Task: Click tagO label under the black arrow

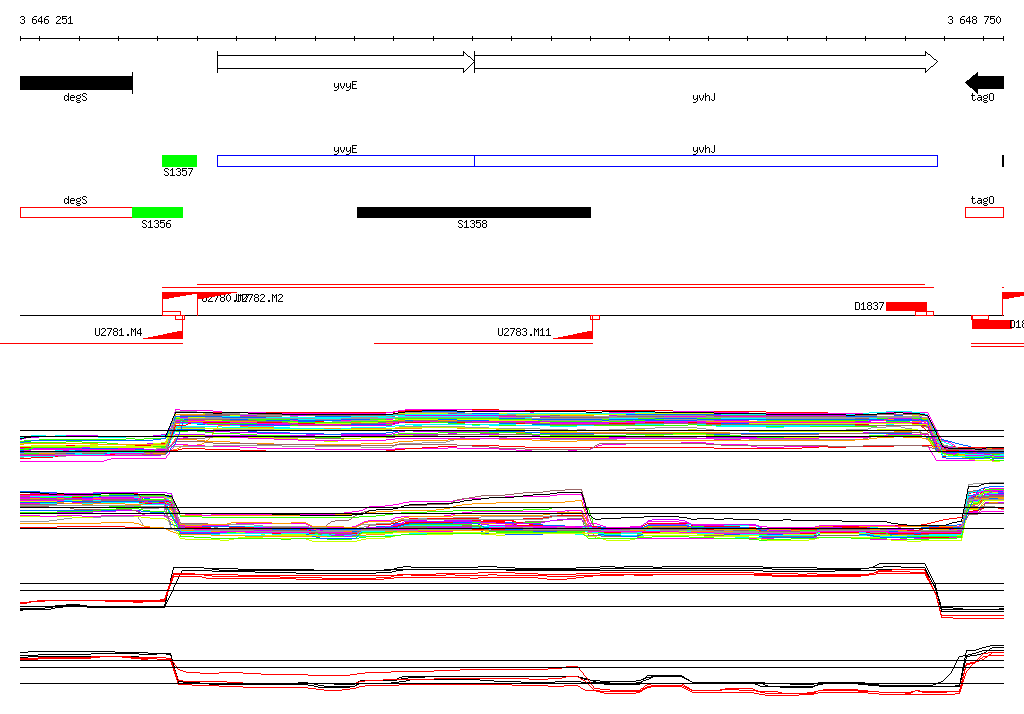Action: coord(982,97)
